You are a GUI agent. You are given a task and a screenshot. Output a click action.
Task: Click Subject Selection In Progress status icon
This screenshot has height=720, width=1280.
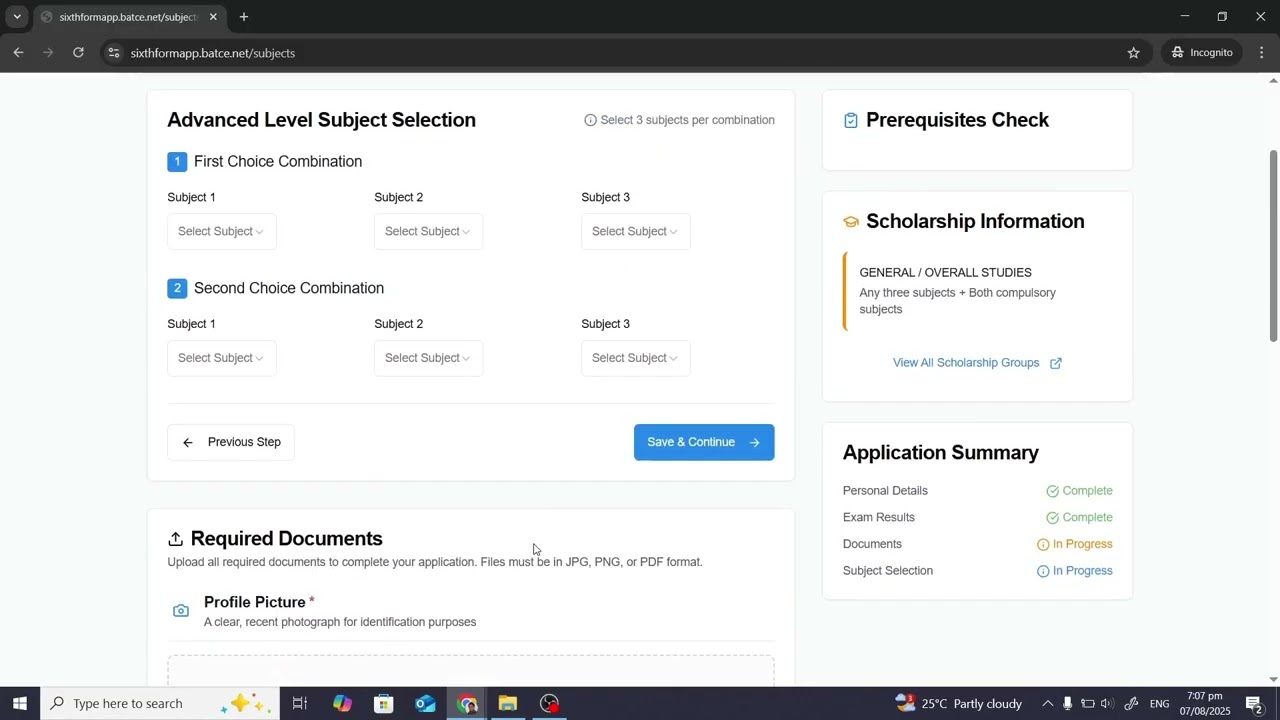tap(1043, 571)
